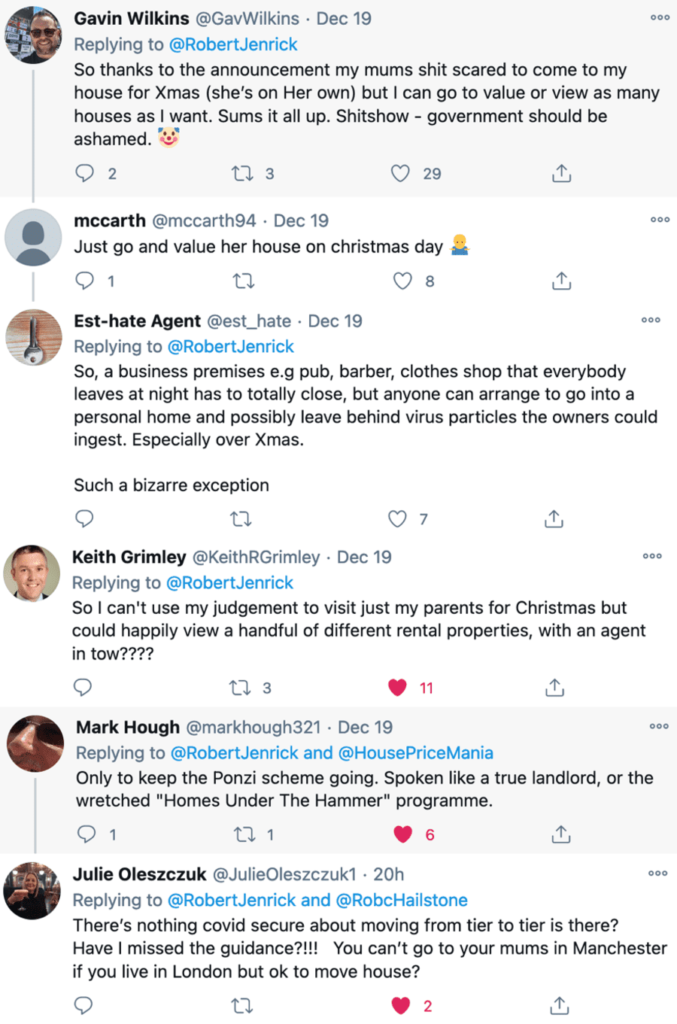Reply to Mark Hough's tweet
This screenshot has width=677, height=1024.
[x=88, y=834]
